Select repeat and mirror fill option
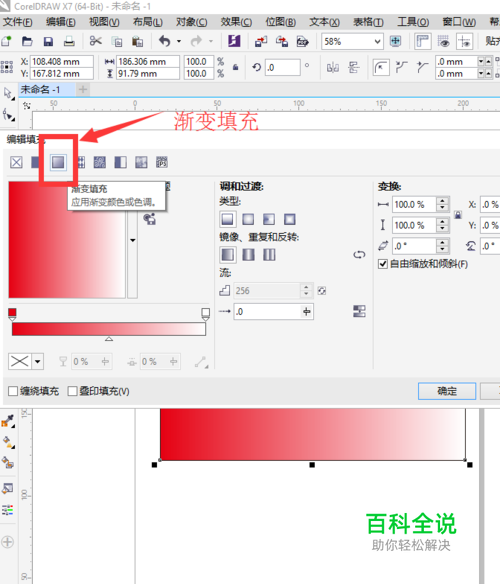The width and height of the screenshot is (500, 584). 249,255
